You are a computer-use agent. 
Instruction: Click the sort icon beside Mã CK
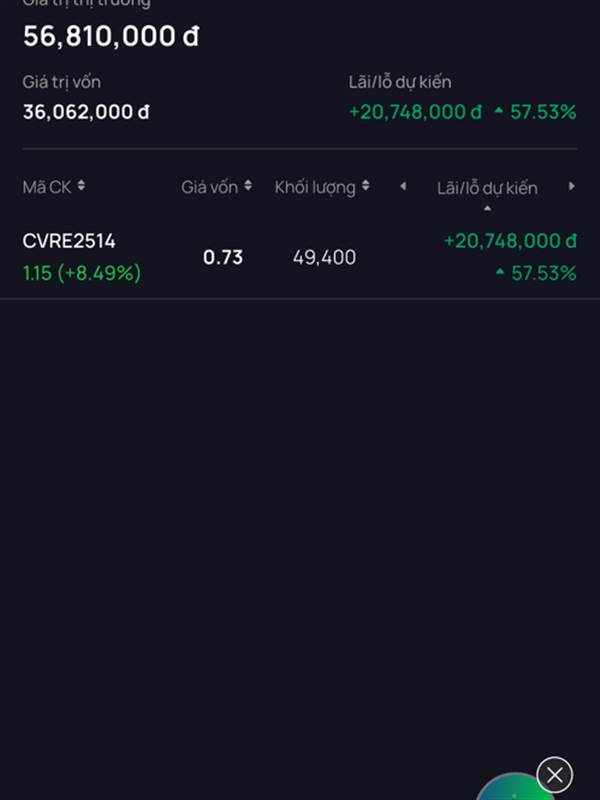coord(81,186)
